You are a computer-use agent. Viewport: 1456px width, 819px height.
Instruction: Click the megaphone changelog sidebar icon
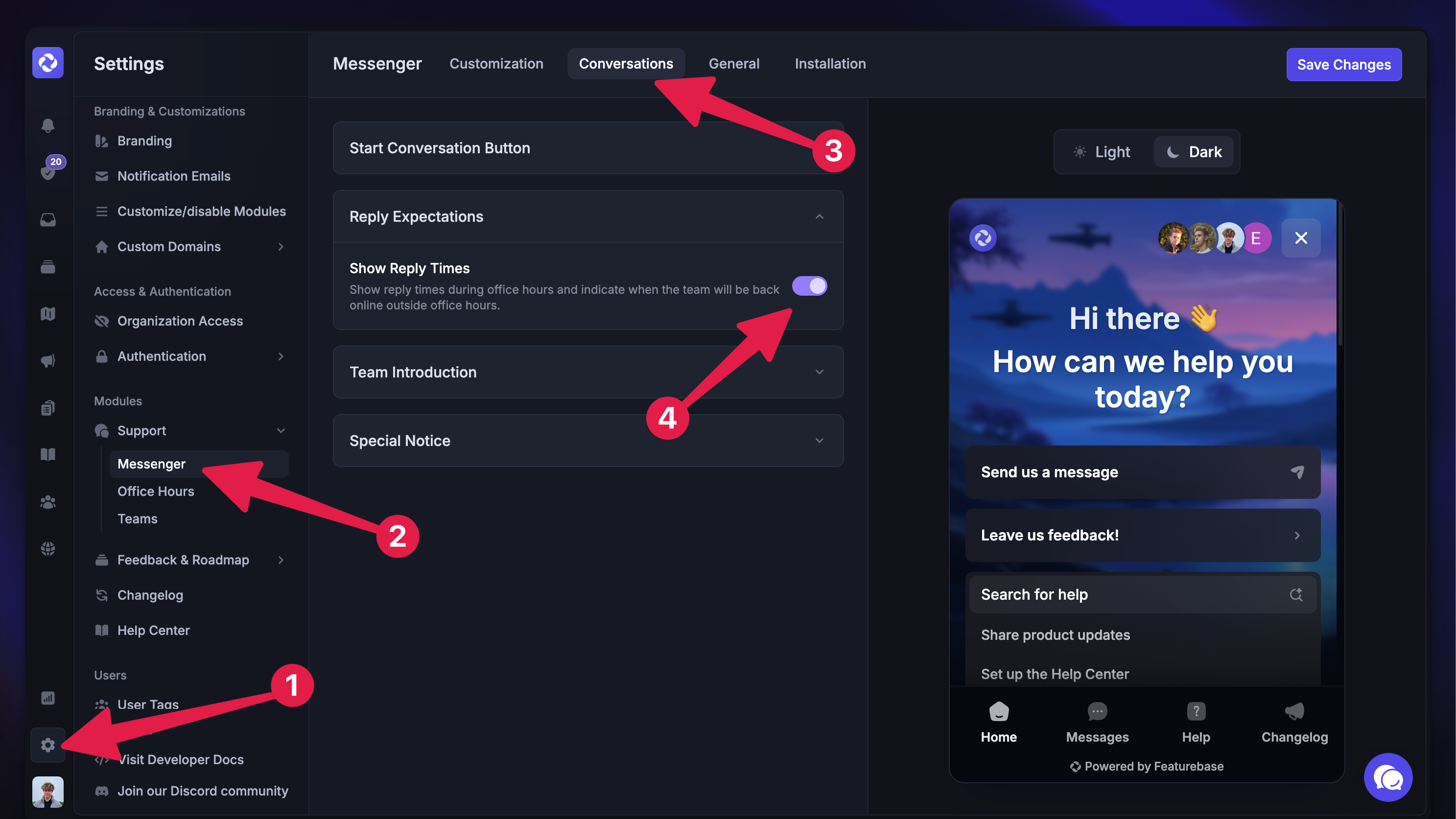[48, 361]
